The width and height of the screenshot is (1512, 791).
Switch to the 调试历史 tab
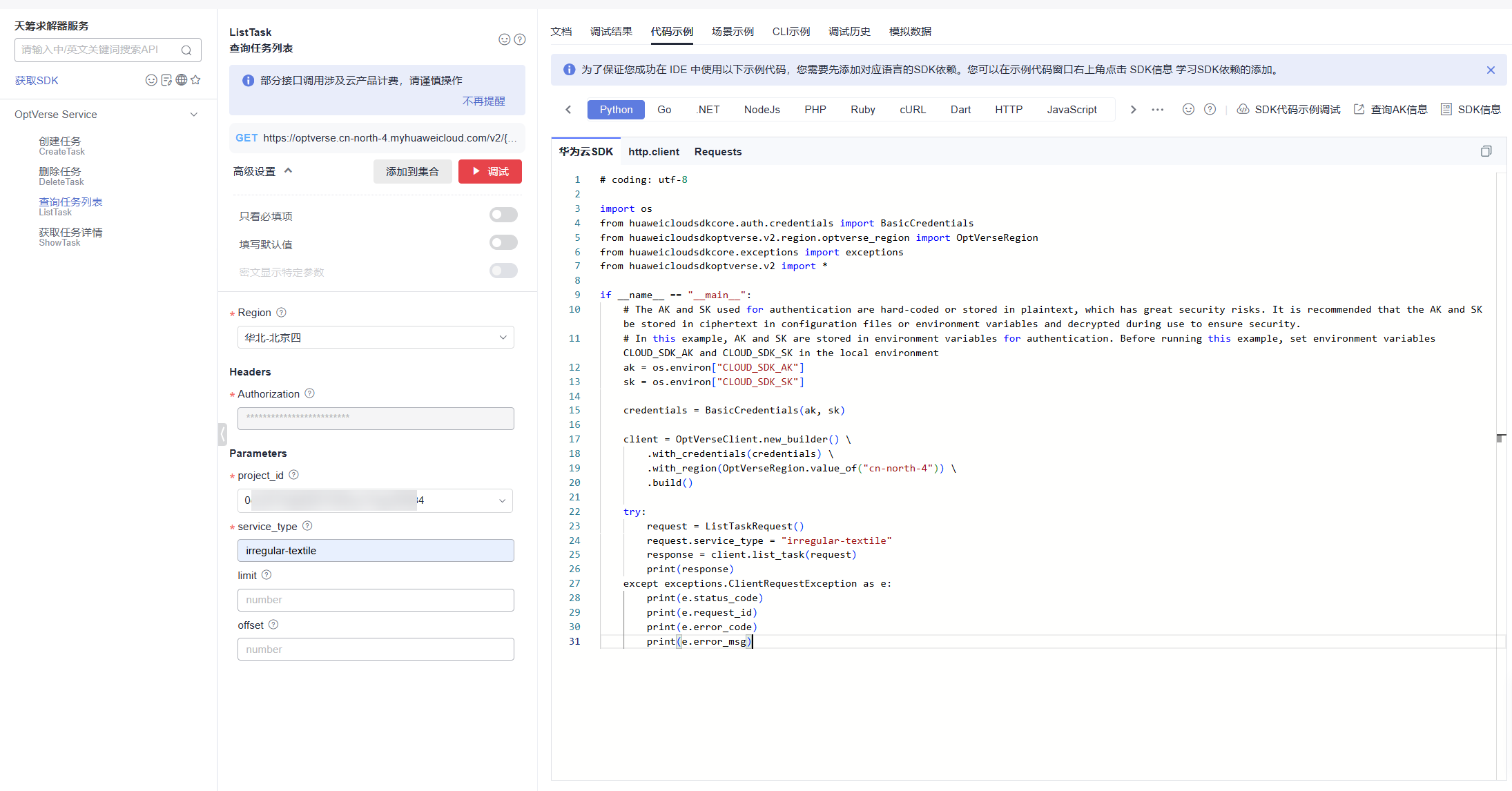pos(849,32)
